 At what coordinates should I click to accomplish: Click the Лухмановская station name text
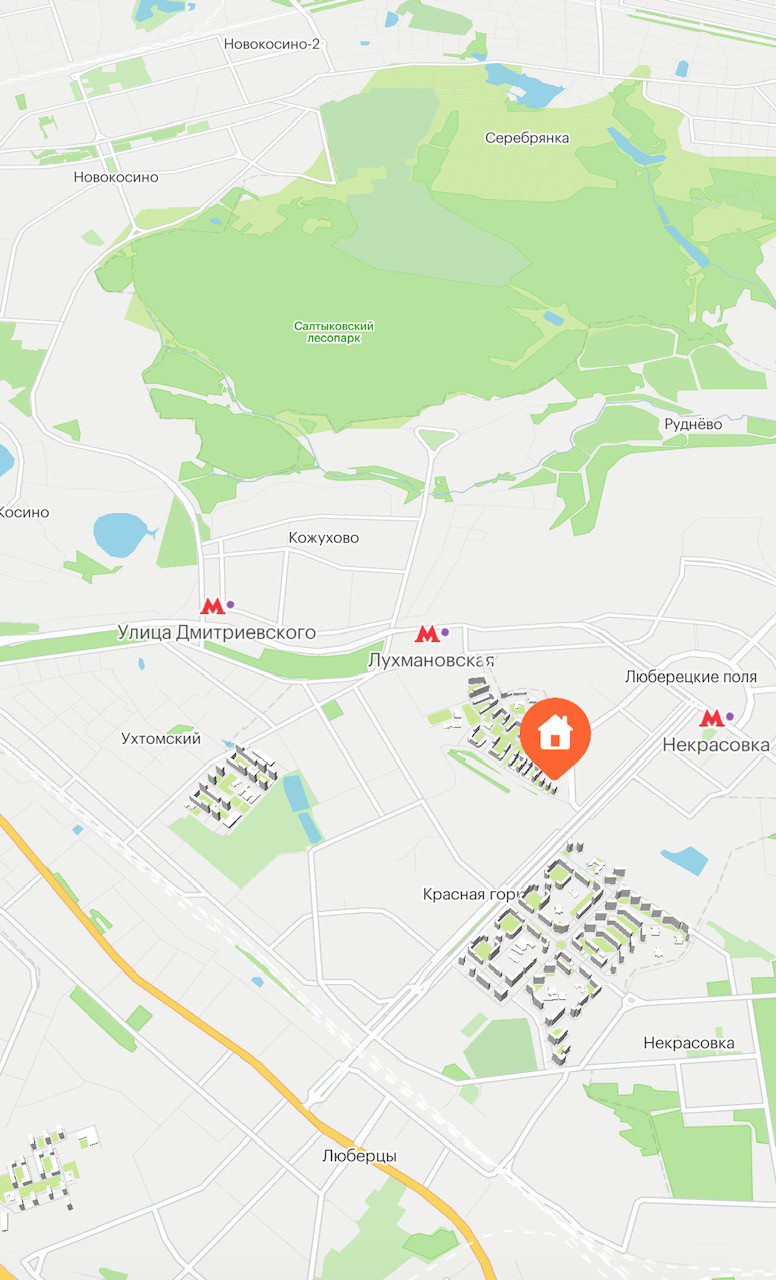pos(431,661)
